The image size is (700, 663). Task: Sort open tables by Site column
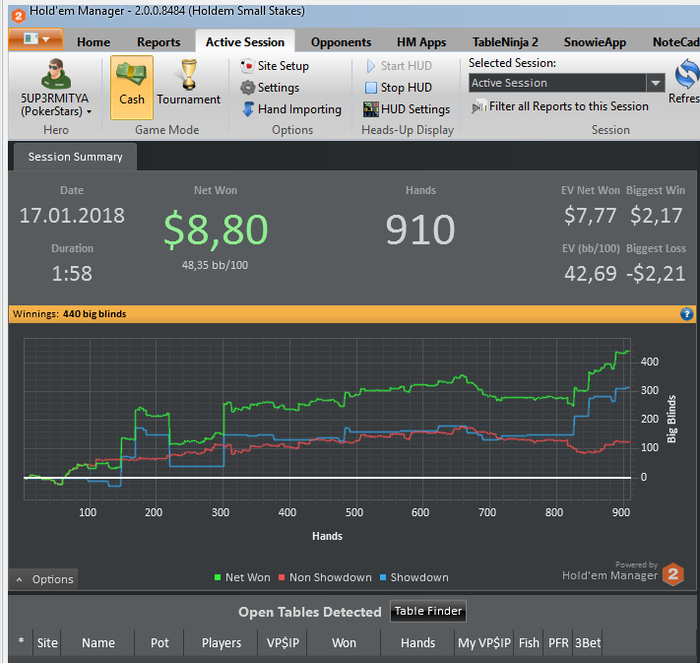47,643
